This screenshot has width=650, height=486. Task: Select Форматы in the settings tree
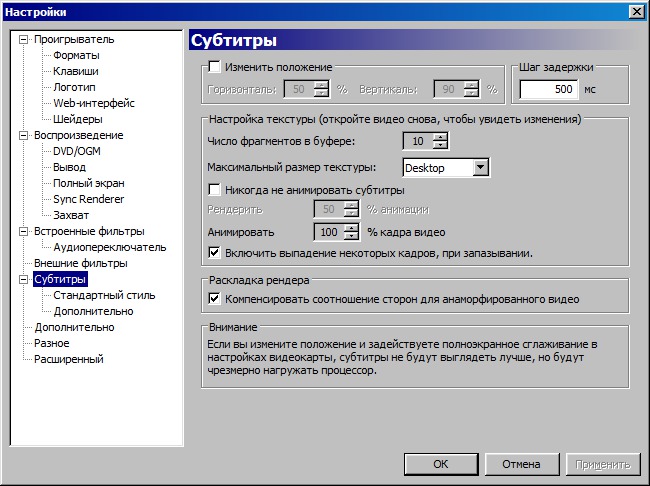pos(76,56)
